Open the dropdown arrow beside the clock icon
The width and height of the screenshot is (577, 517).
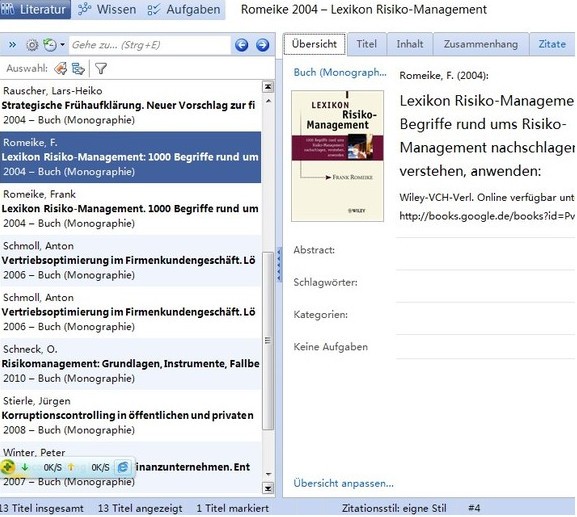click(x=63, y=45)
